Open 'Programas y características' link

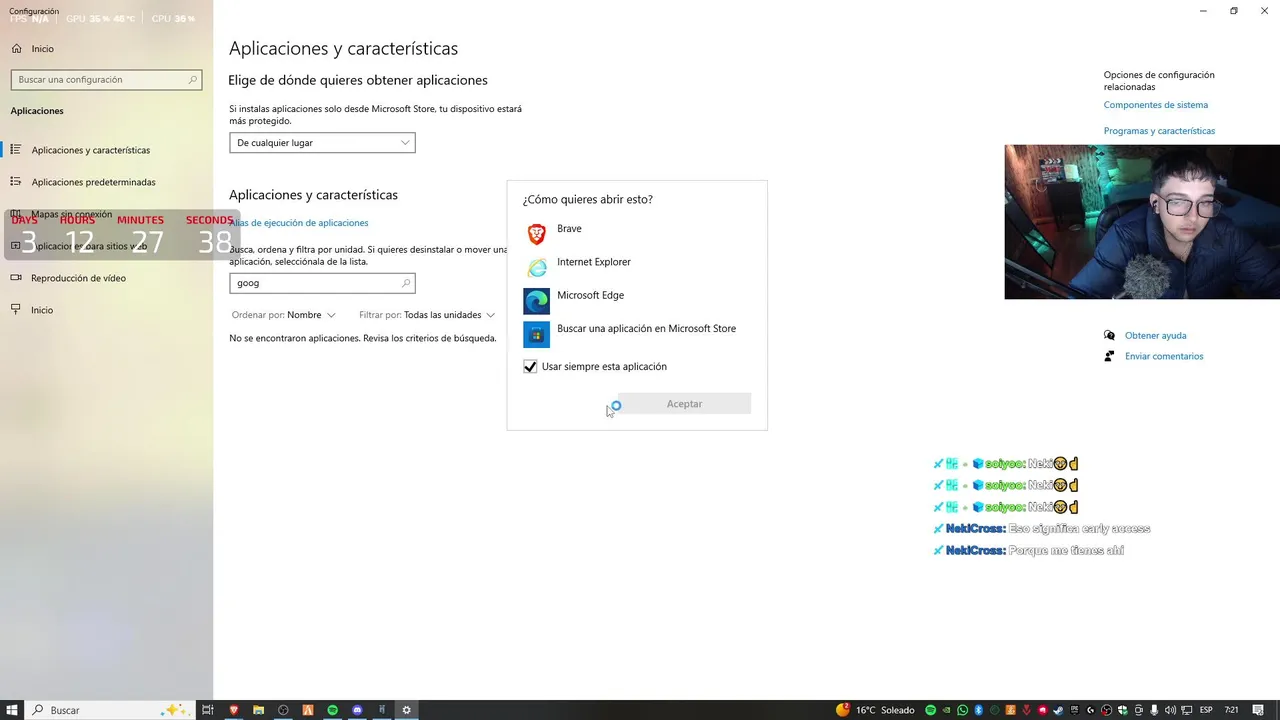tap(1159, 131)
